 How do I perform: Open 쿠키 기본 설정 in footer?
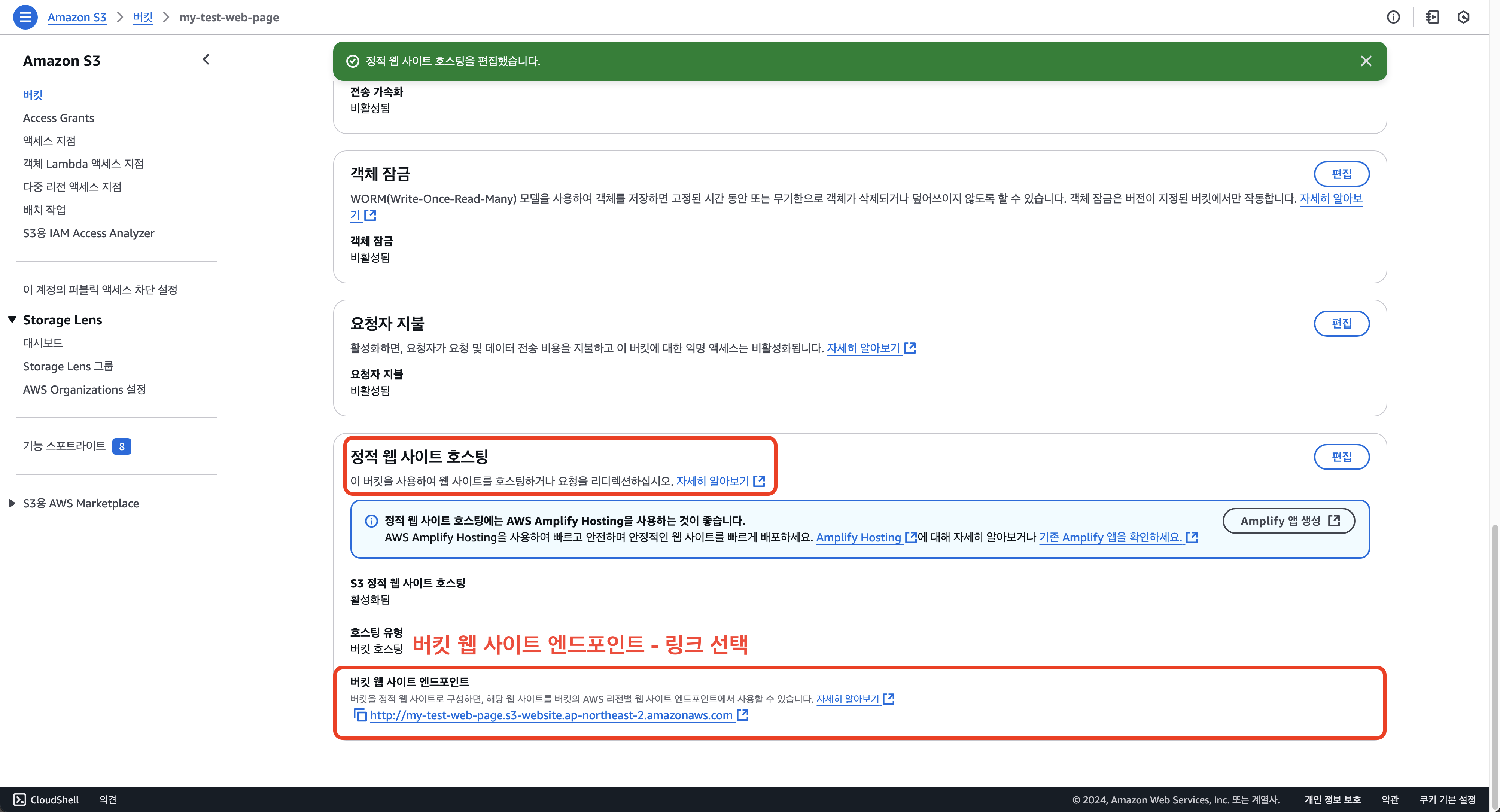click(x=1447, y=799)
